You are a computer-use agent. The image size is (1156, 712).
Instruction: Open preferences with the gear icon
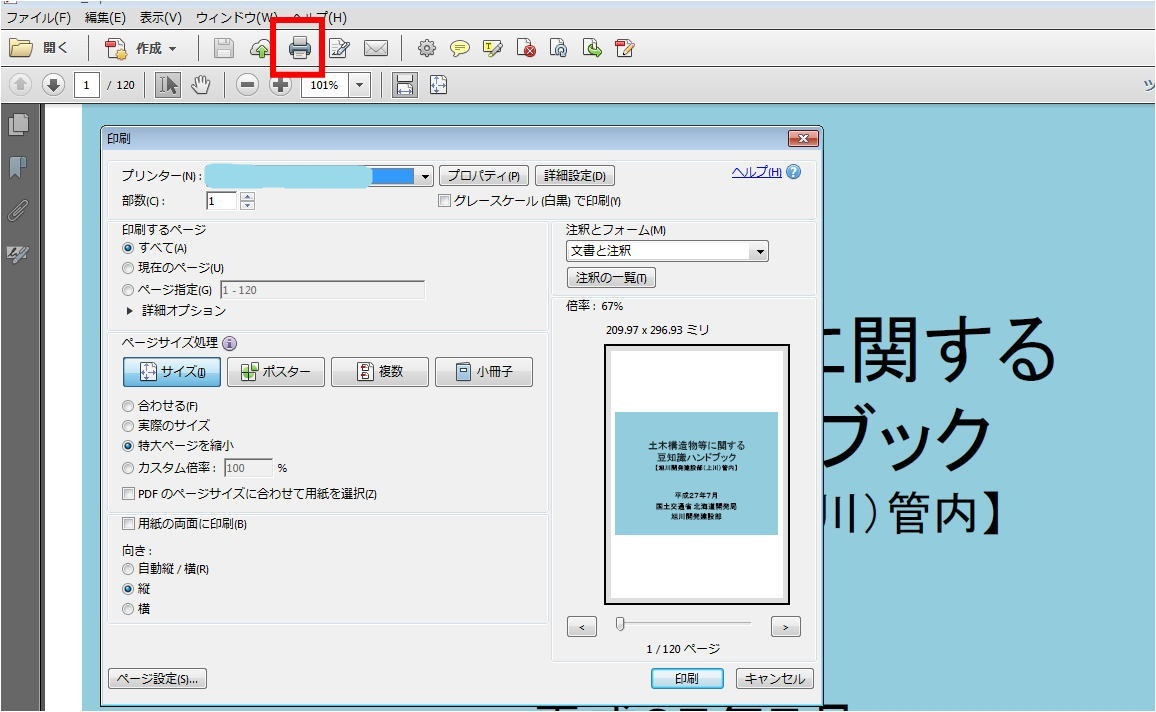pyautogui.click(x=426, y=49)
